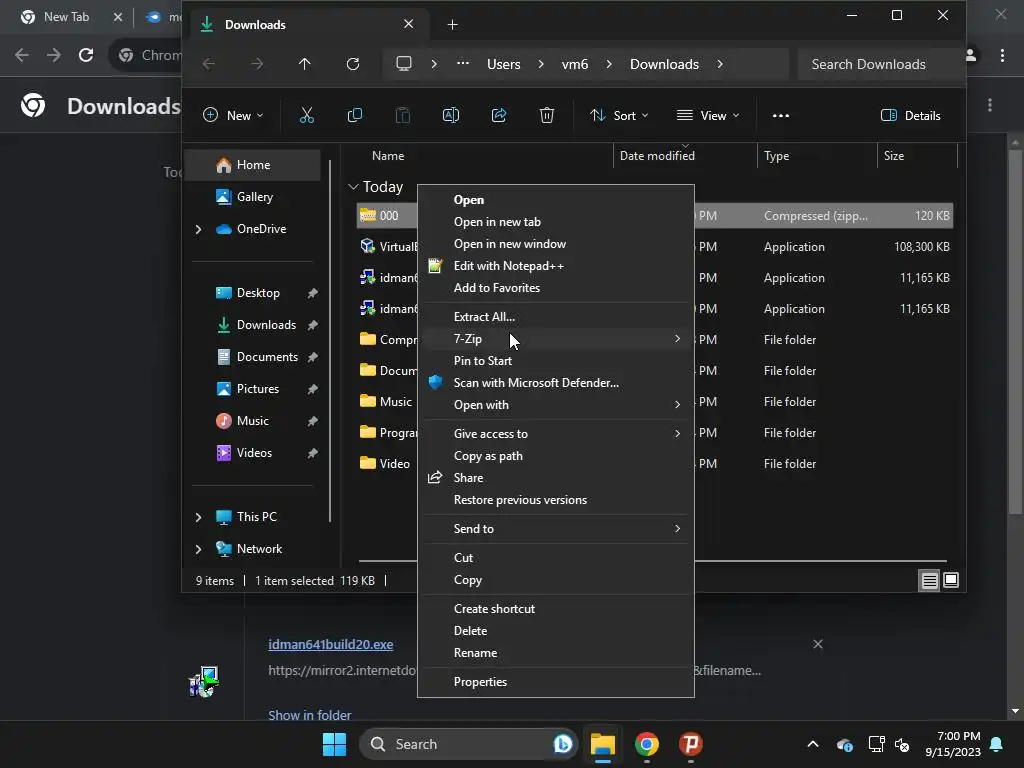The width and height of the screenshot is (1024, 768).
Task: Refresh the Downloads folder
Action: (x=353, y=64)
